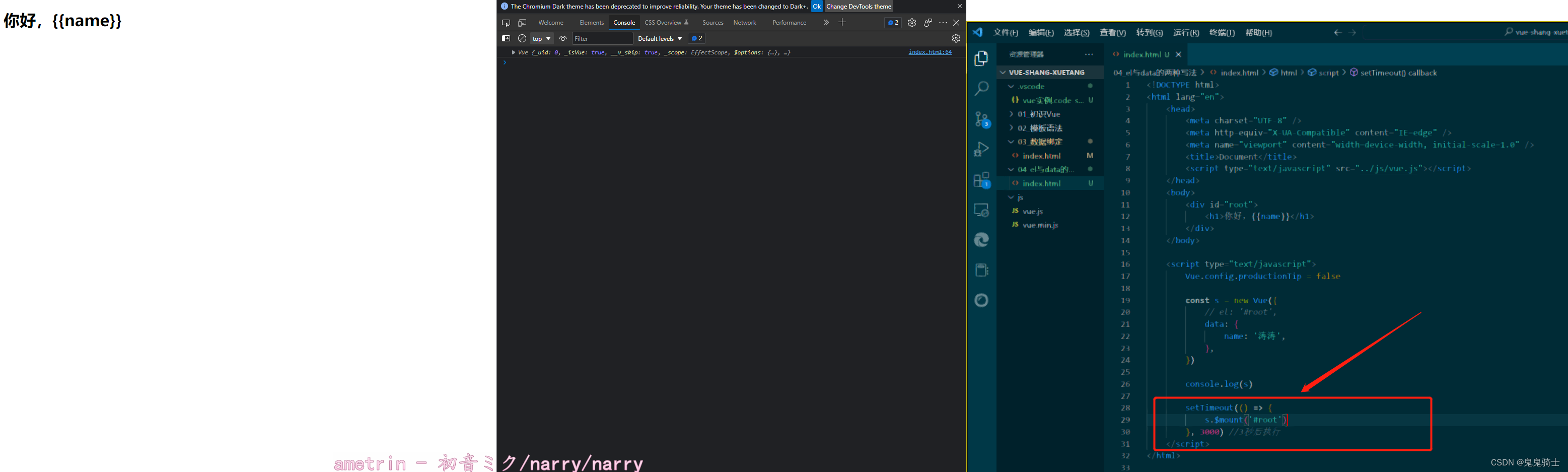The height and width of the screenshot is (472, 1568).
Task: Open the 运行(R) menu
Action: 1186,33
